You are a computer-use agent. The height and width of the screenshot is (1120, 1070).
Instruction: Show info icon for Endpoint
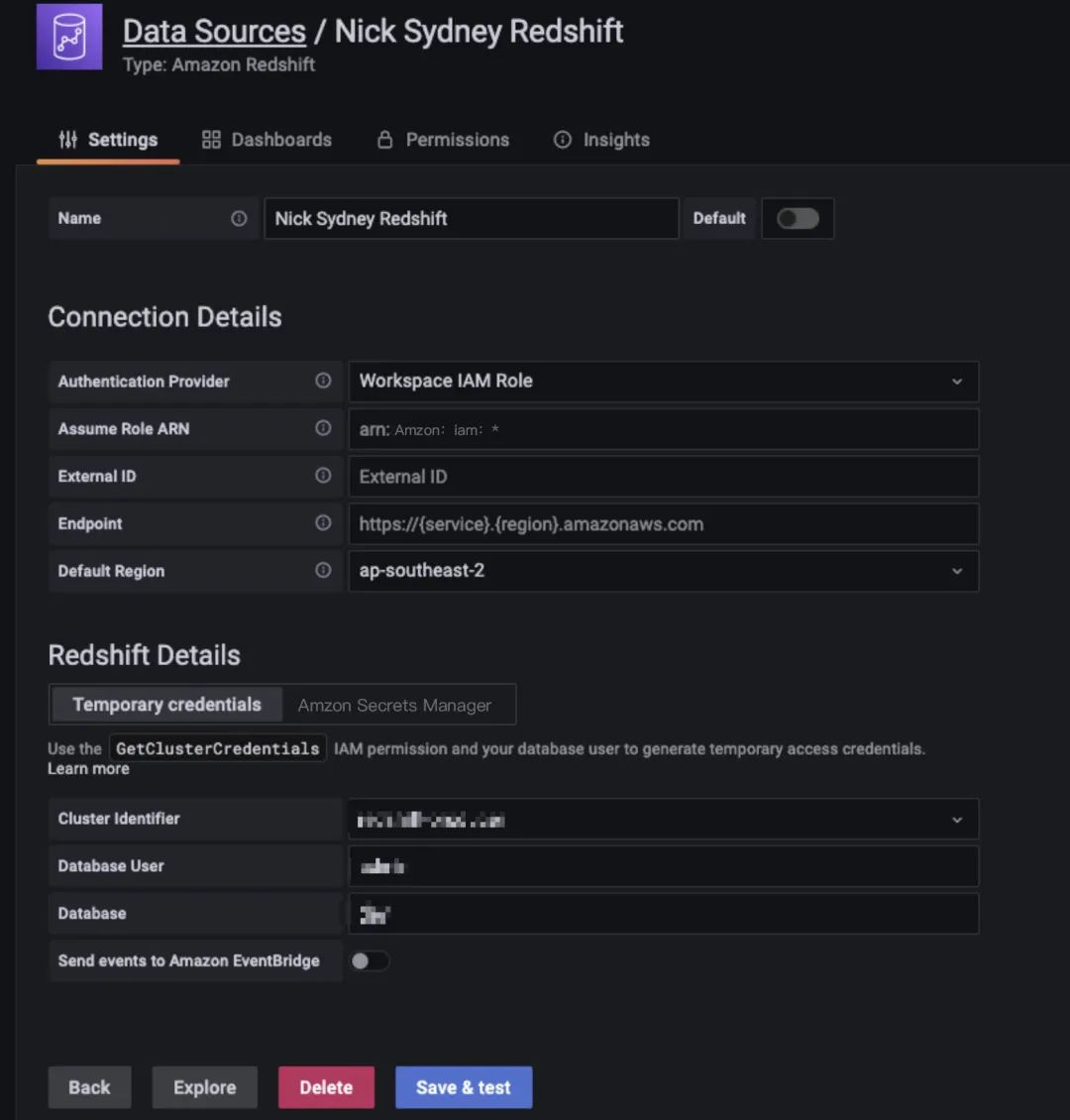point(323,523)
